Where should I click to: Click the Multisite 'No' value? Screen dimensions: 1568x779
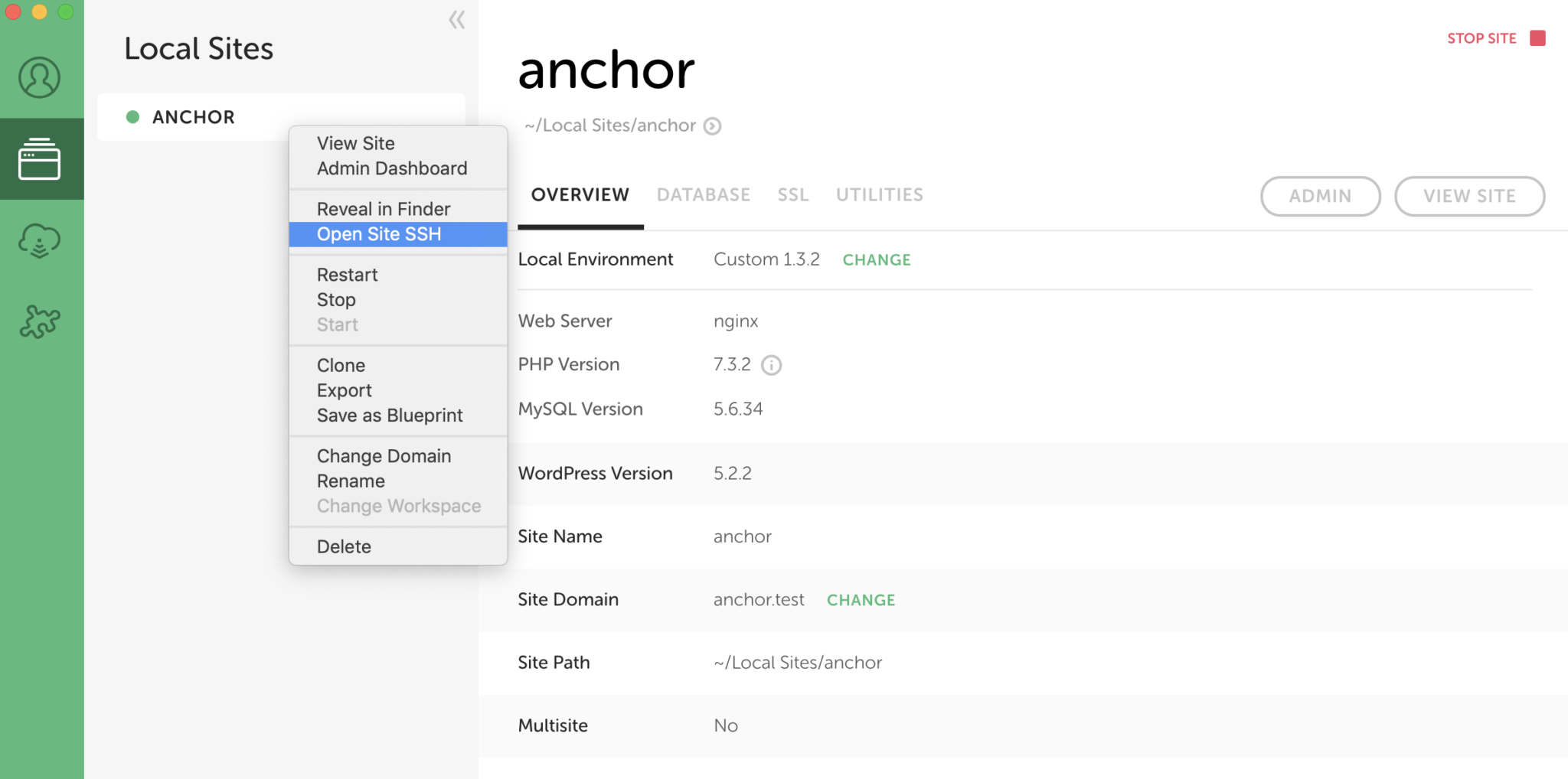(x=726, y=725)
